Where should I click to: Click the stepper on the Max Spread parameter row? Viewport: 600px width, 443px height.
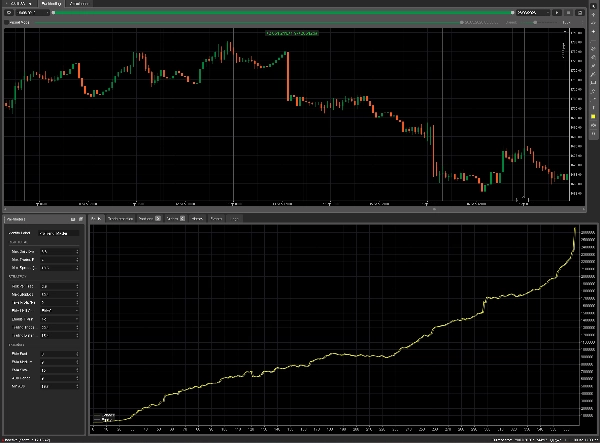click(x=77, y=268)
